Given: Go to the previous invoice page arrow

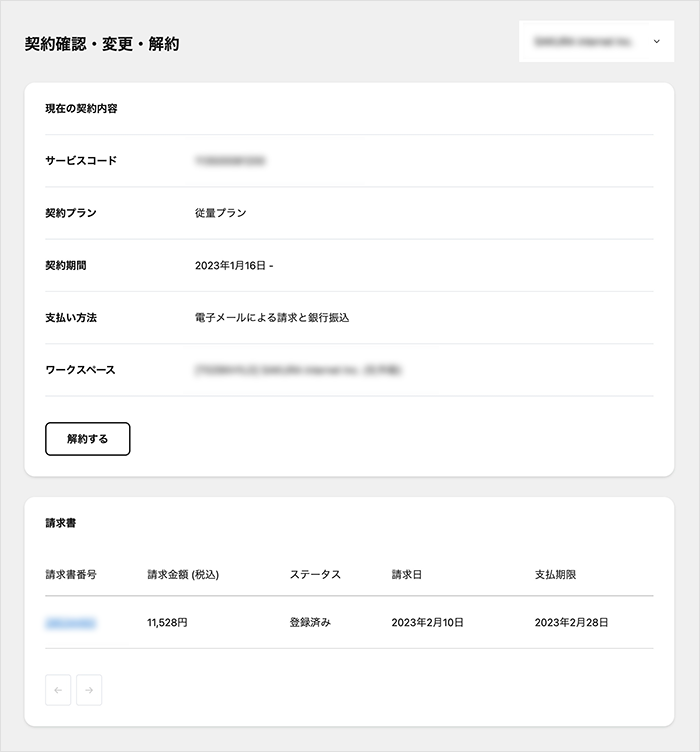Looking at the screenshot, I should 58,690.
